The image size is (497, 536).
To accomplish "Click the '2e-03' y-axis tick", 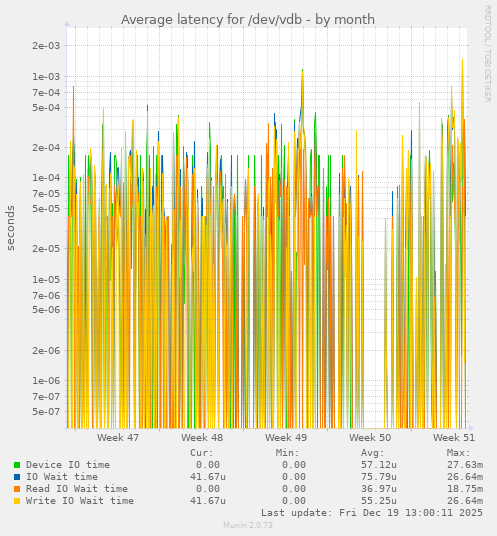I will [x=46, y=45].
